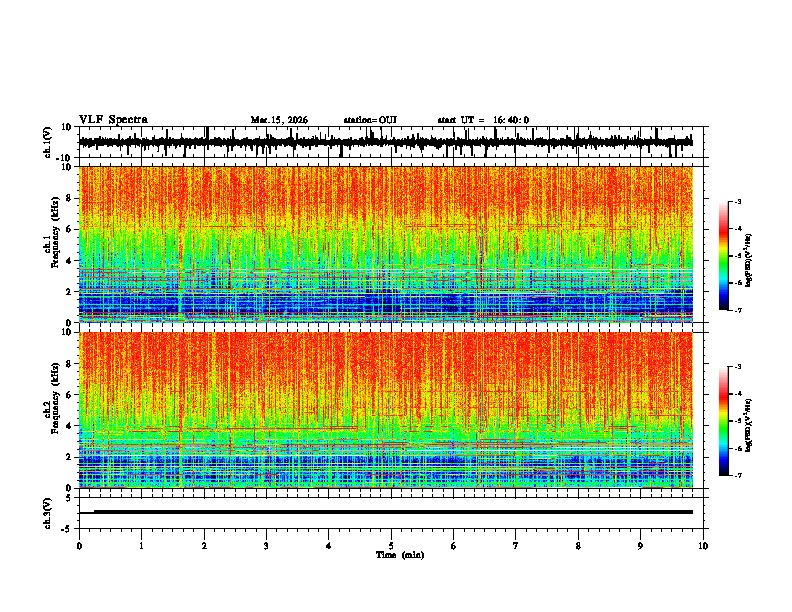Screen dimensions: 792x612
Task: Click the ch.2 colorbar log(PSD) unit label
Action: [749, 425]
